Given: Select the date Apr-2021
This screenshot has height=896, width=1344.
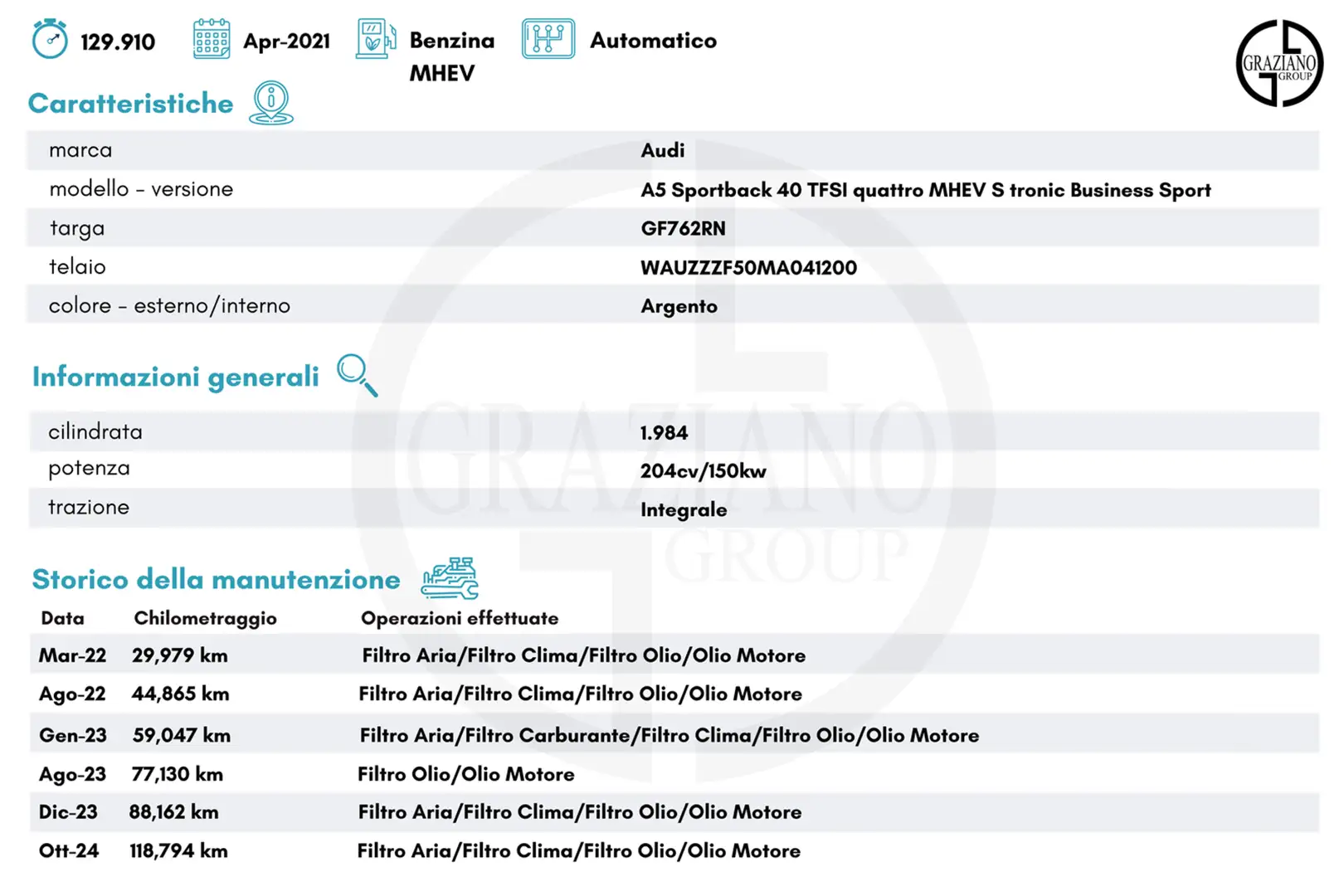Looking at the screenshot, I should (x=286, y=41).
